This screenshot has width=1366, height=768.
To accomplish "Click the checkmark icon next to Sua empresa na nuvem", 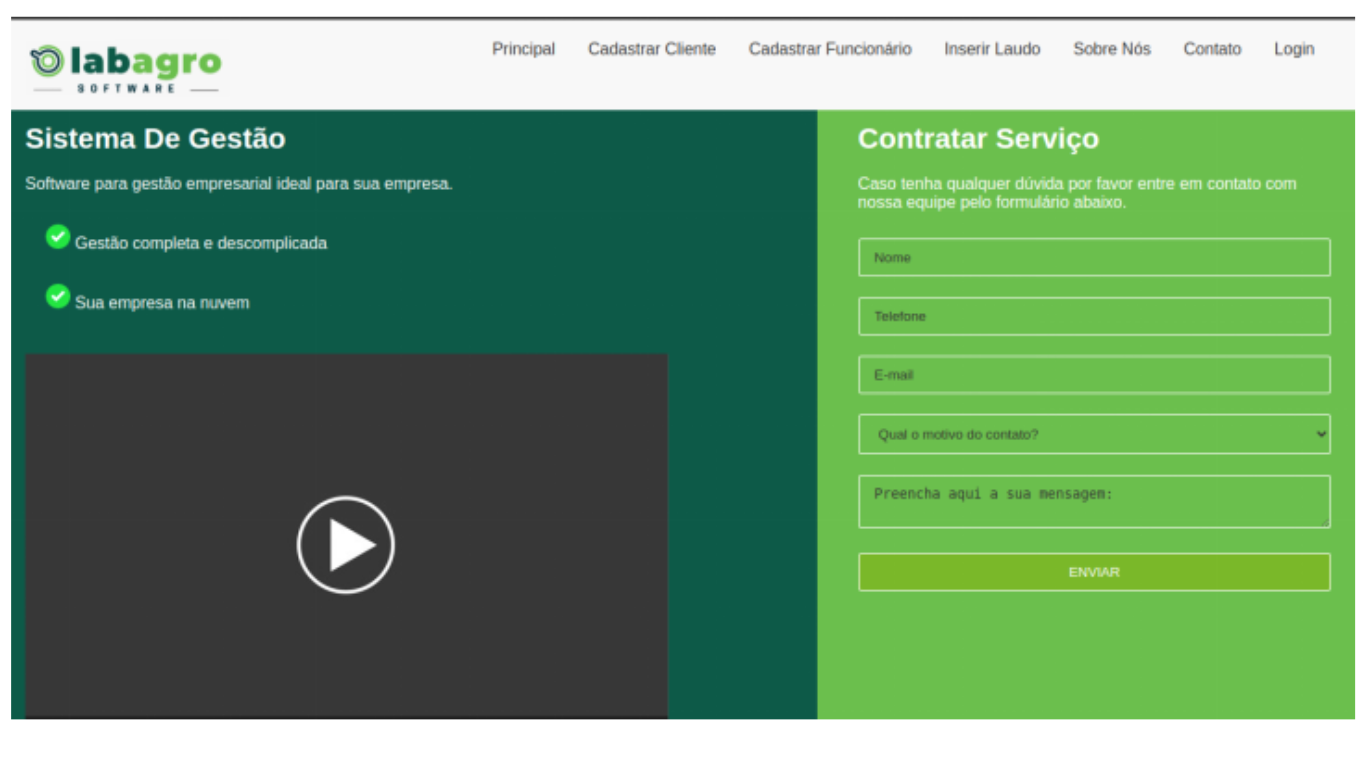I will tap(58, 296).
